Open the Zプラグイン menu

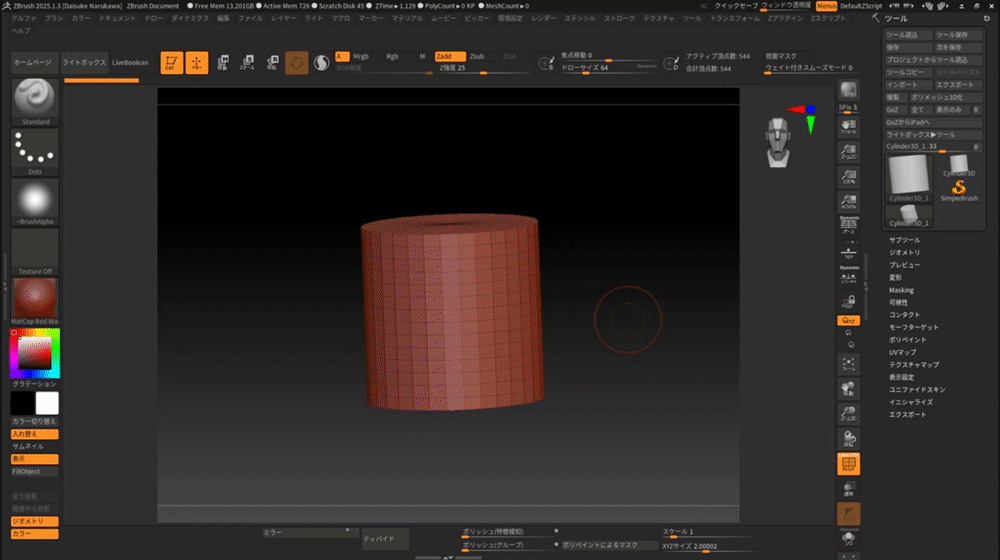click(x=786, y=19)
